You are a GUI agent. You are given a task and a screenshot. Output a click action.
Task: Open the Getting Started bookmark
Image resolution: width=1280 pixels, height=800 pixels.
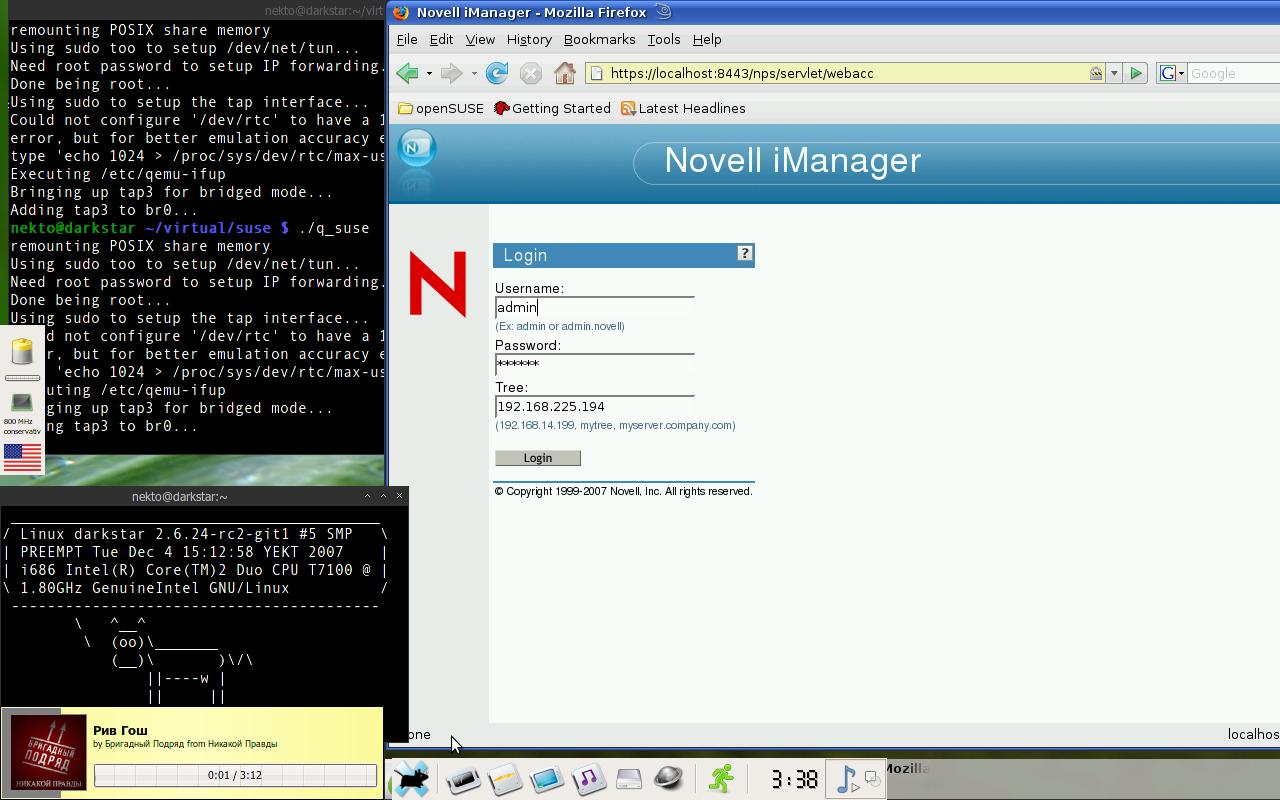(552, 108)
